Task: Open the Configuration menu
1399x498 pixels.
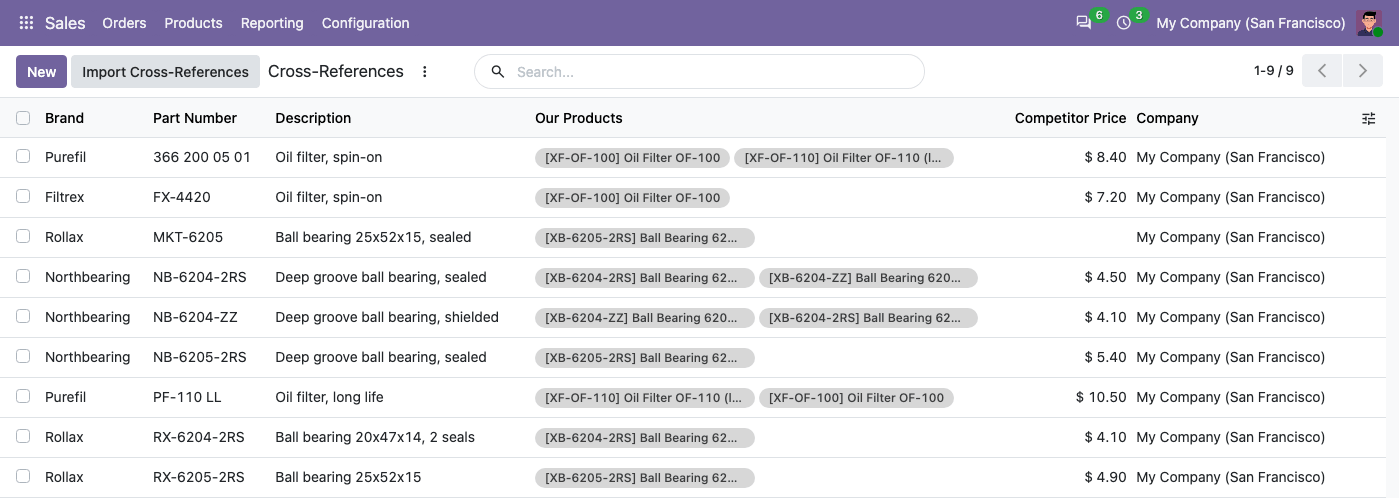Action: click(x=365, y=23)
